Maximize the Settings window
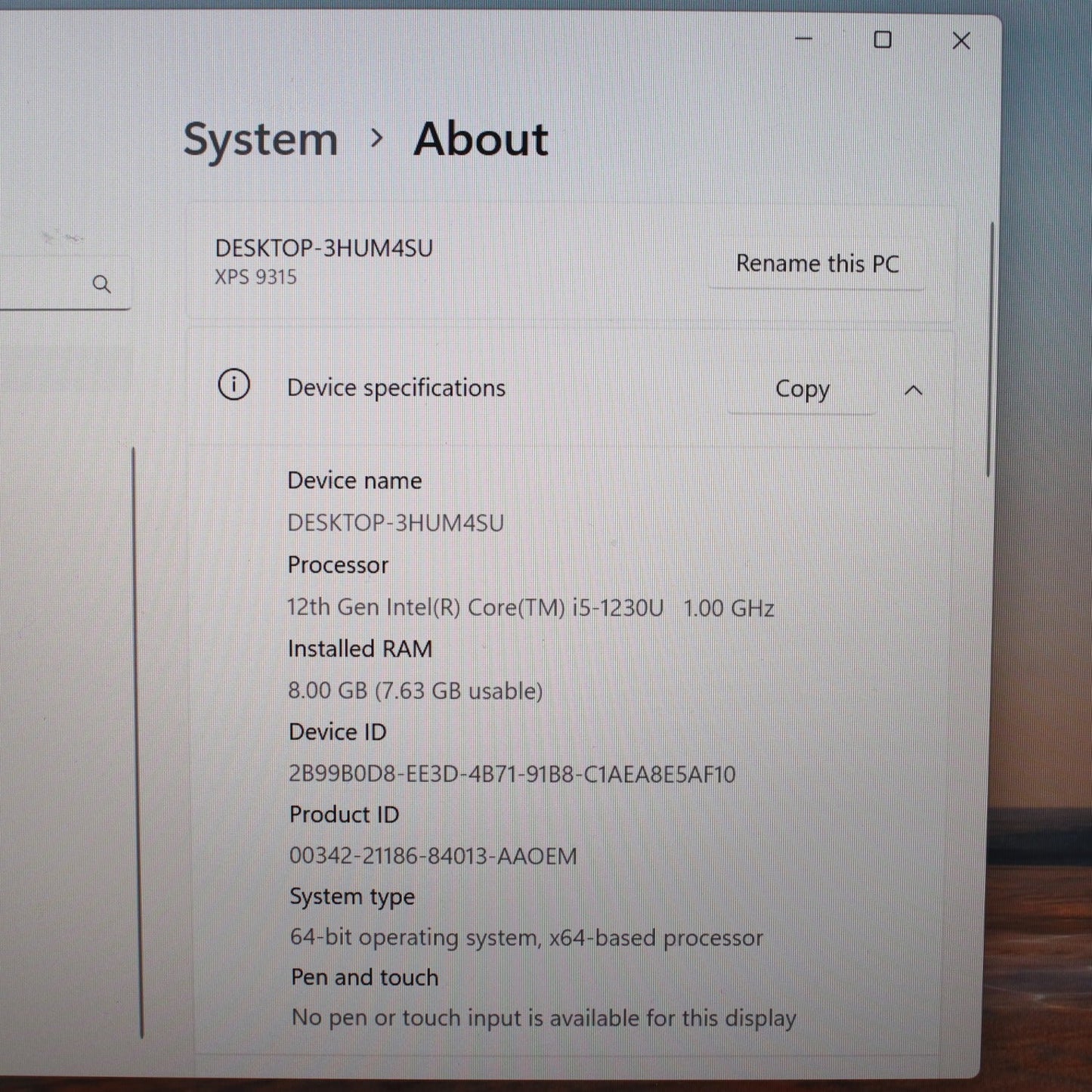Viewport: 1092px width, 1092px height. [x=883, y=39]
